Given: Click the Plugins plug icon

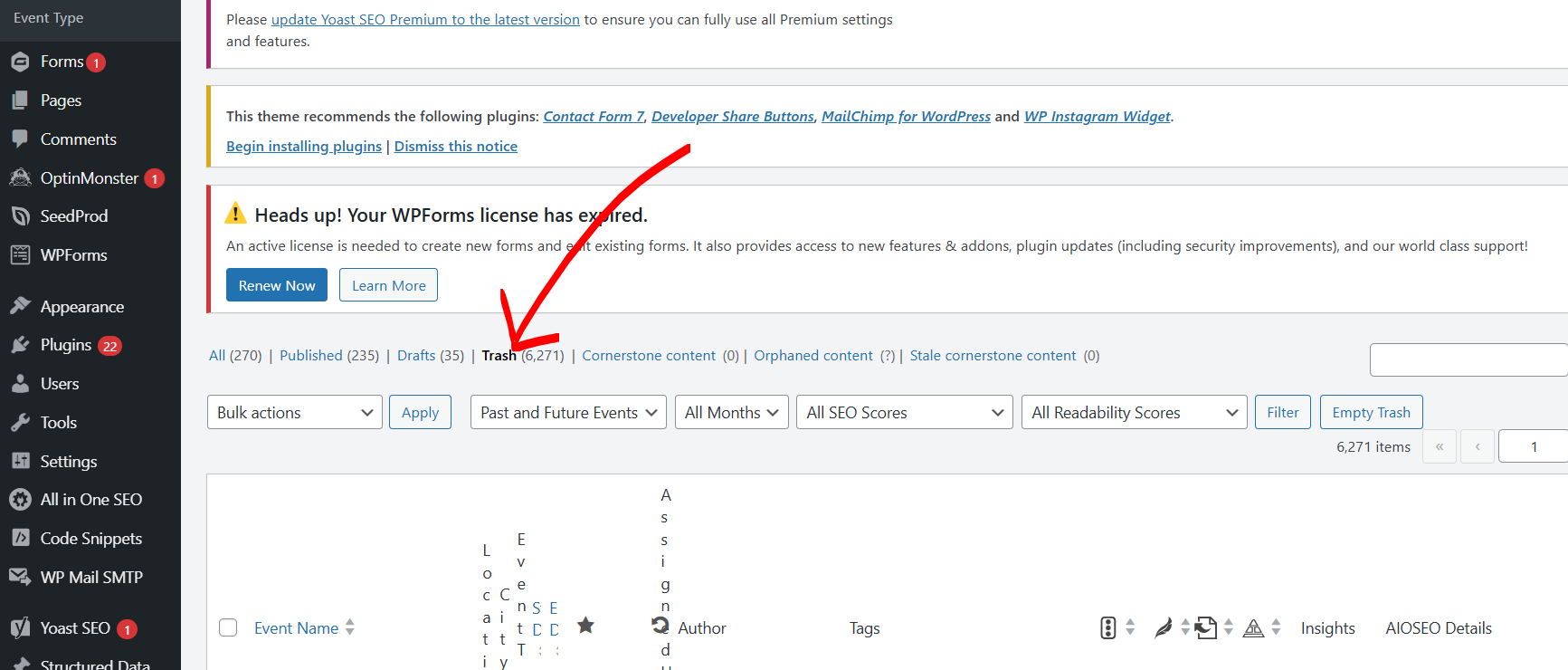Looking at the screenshot, I should pyautogui.click(x=20, y=345).
